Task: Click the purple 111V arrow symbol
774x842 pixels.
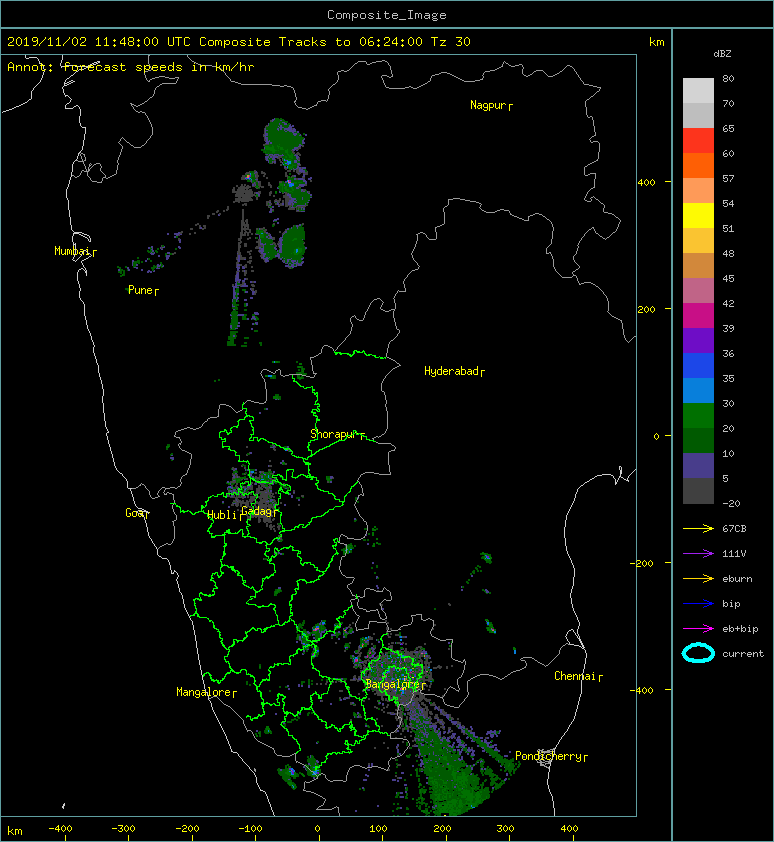Action: point(698,554)
